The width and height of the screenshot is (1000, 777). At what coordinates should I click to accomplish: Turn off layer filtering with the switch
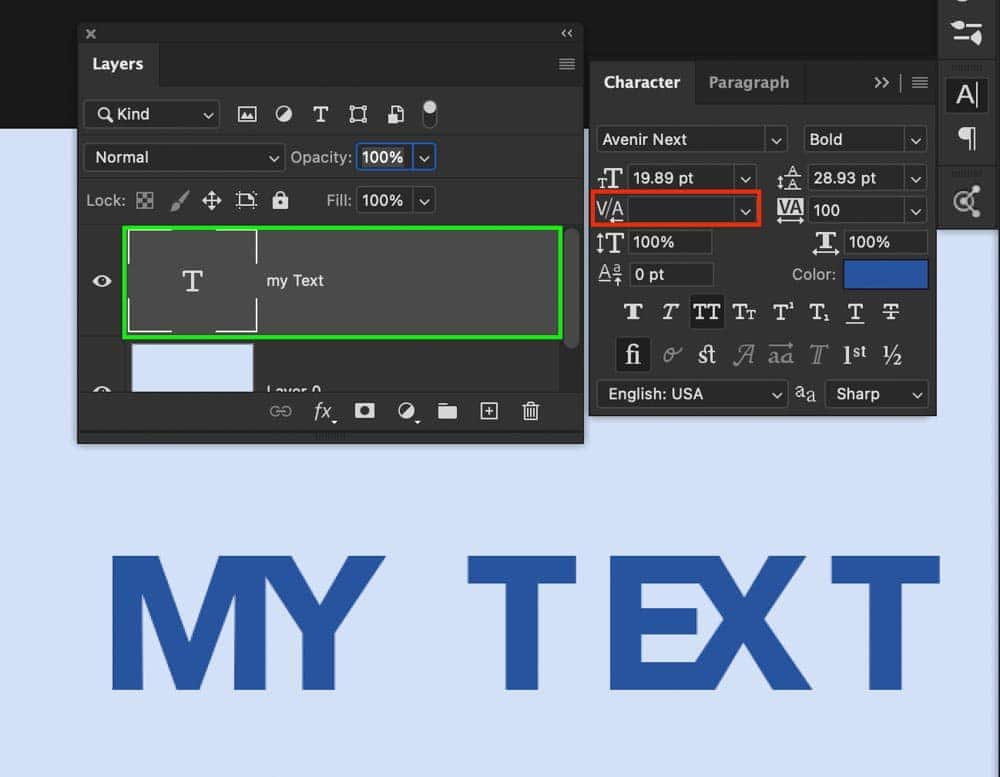coord(430,114)
